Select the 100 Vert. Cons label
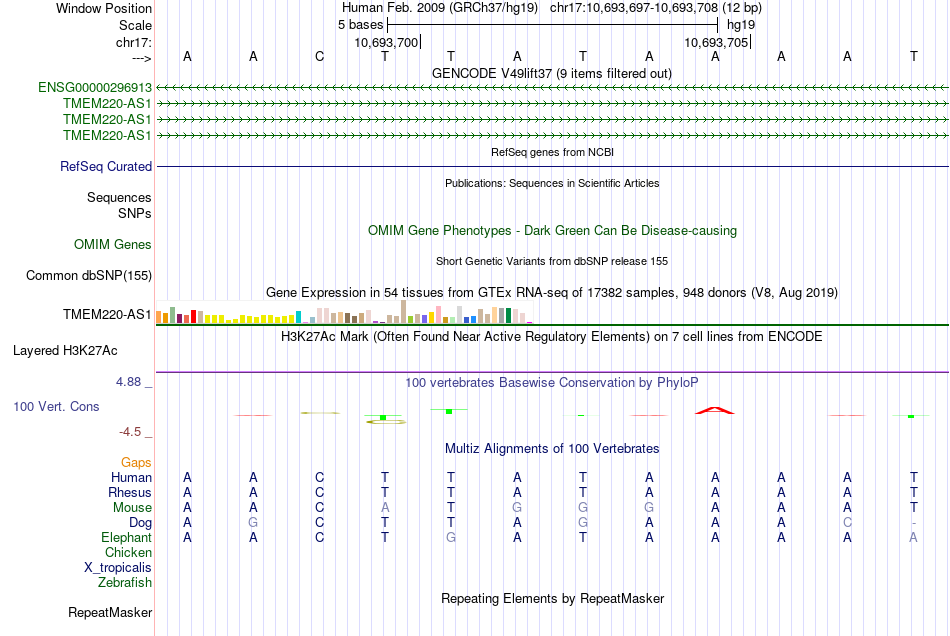This screenshot has width=950, height=636. click(x=56, y=406)
